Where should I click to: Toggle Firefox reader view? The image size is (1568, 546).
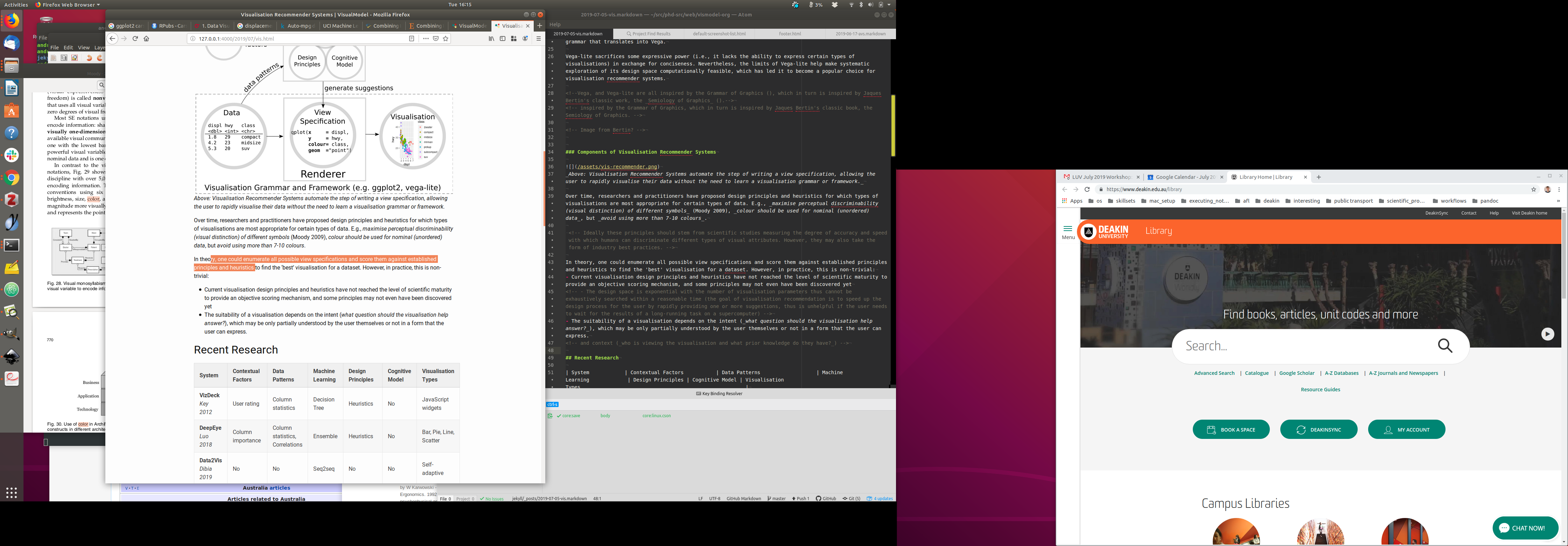coord(412,38)
